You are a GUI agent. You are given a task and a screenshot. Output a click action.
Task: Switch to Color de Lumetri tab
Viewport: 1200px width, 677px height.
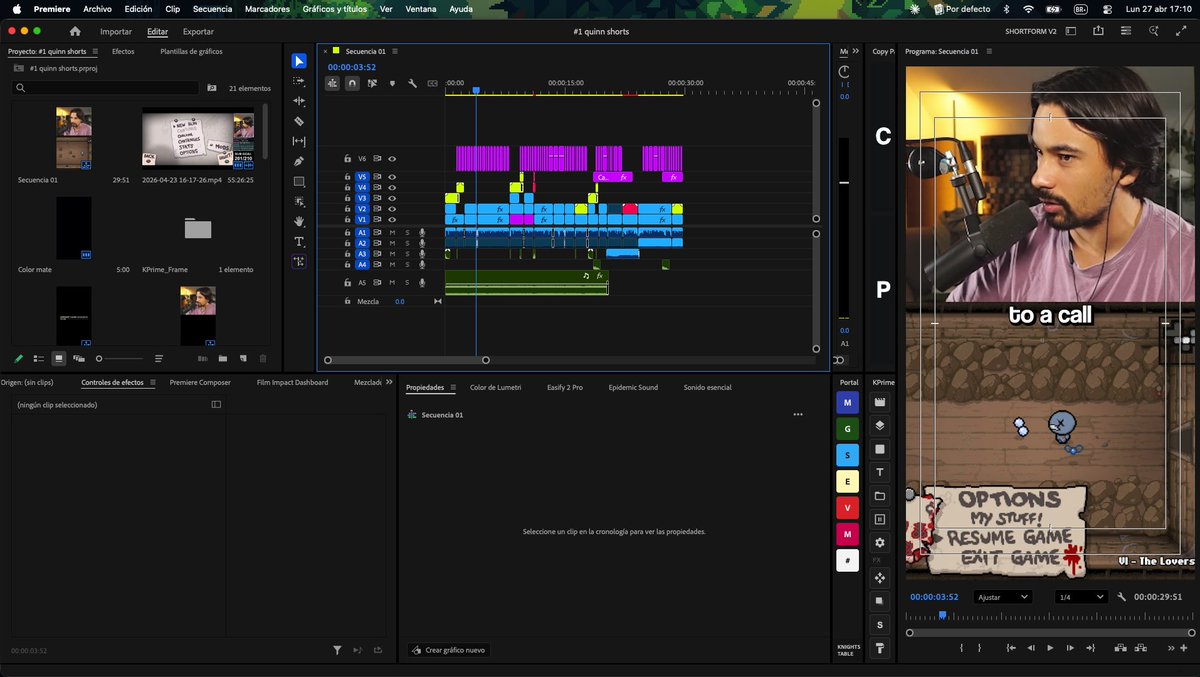[495, 387]
